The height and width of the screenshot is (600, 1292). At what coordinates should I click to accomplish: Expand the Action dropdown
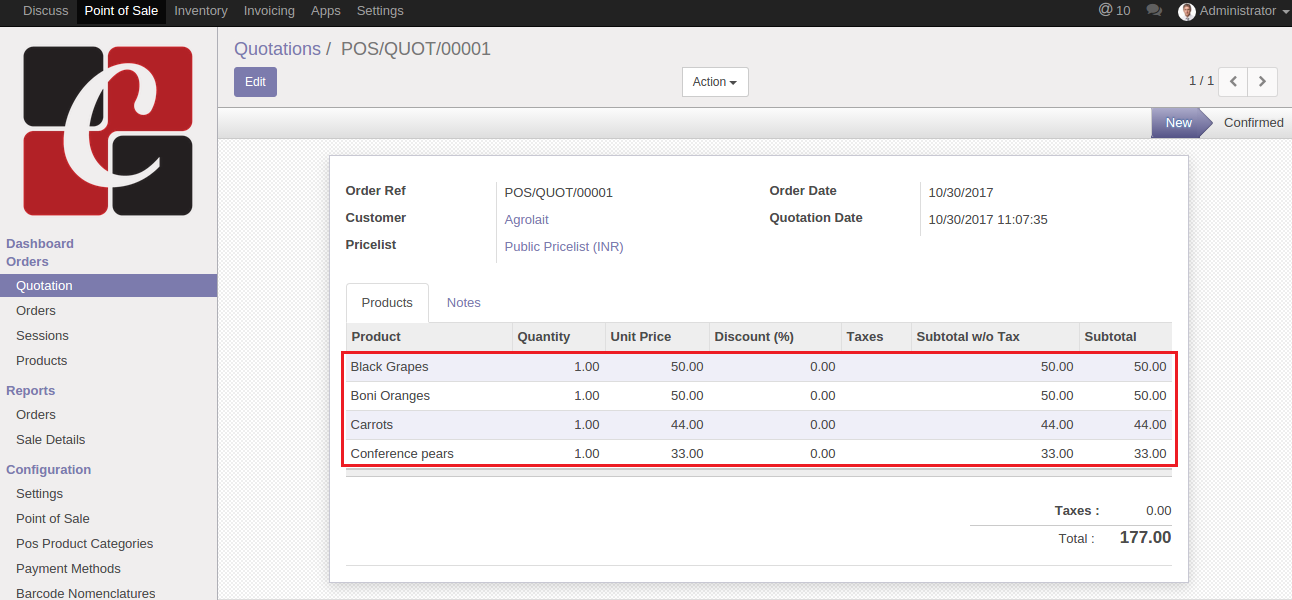tap(715, 82)
